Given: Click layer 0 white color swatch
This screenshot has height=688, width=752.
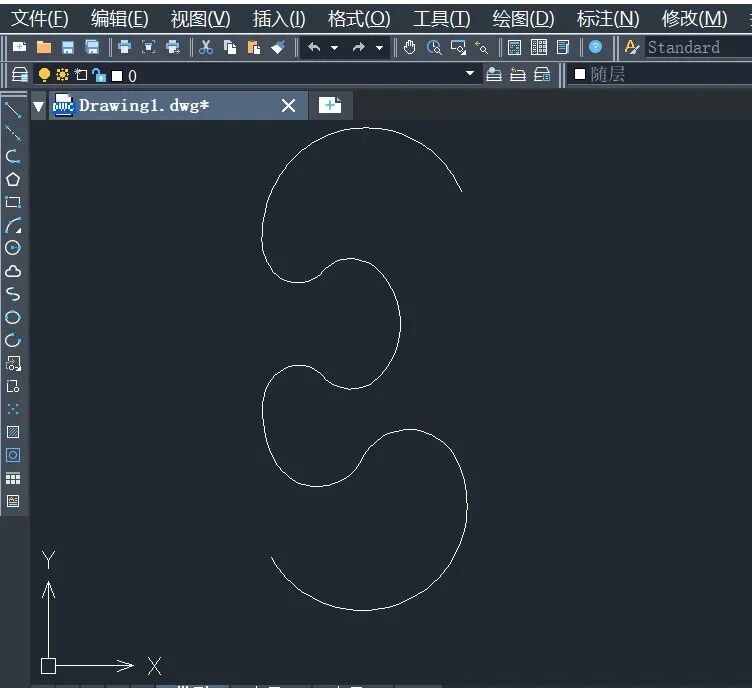Looking at the screenshot, I should pyautogui.click(x=117, y=76).
